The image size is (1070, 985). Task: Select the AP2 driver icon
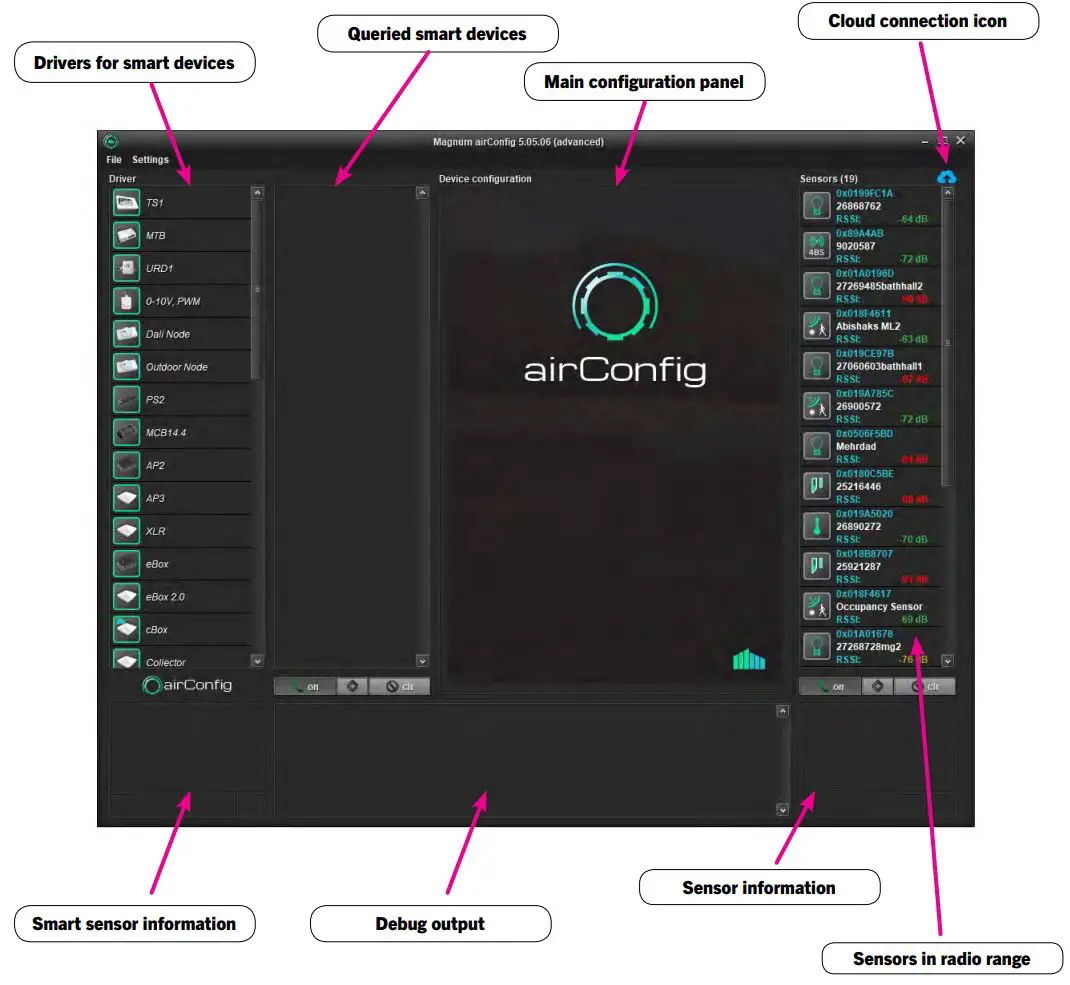click(x=126, y=465)
